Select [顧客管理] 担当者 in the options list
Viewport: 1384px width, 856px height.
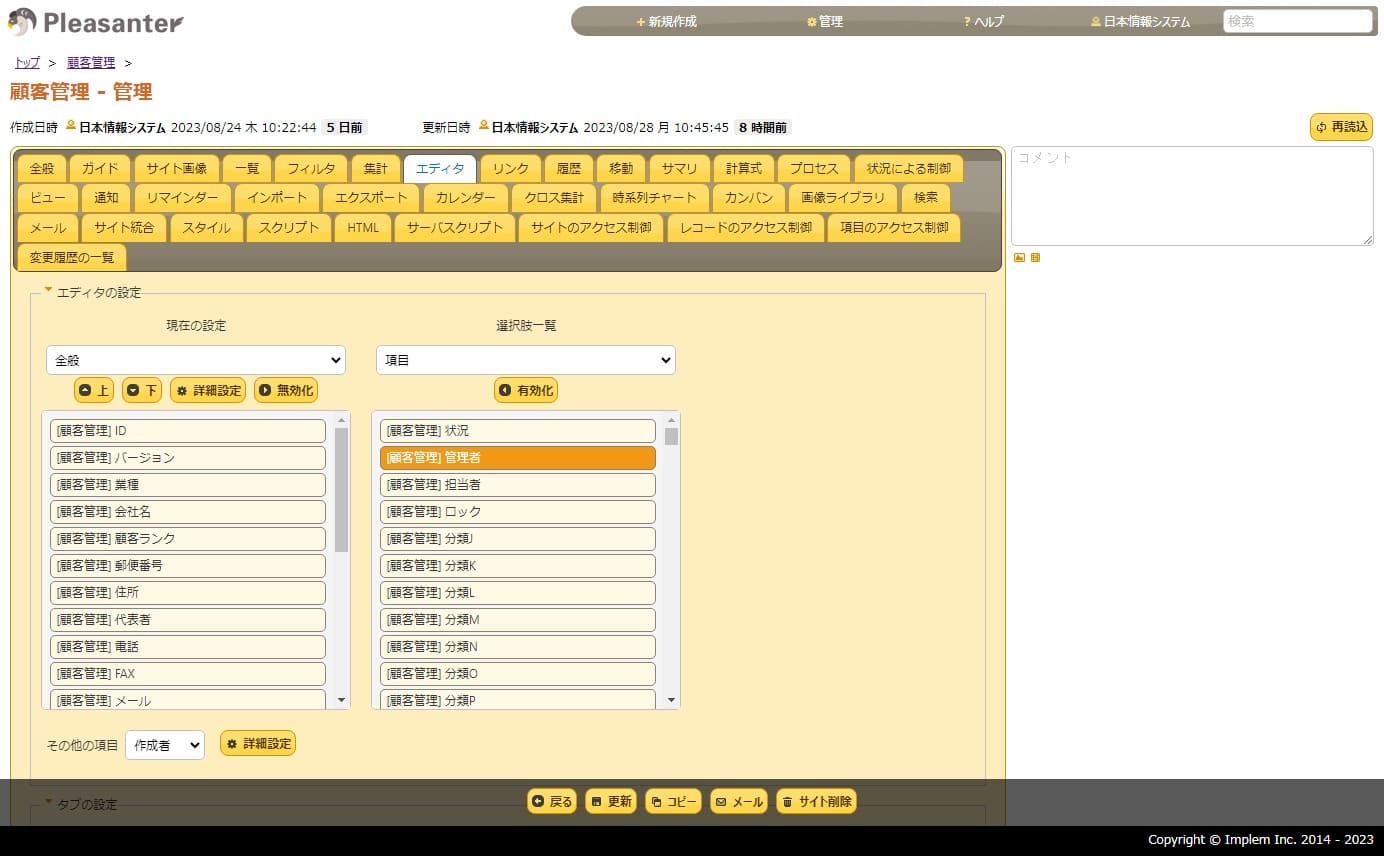tap(517, 485)
